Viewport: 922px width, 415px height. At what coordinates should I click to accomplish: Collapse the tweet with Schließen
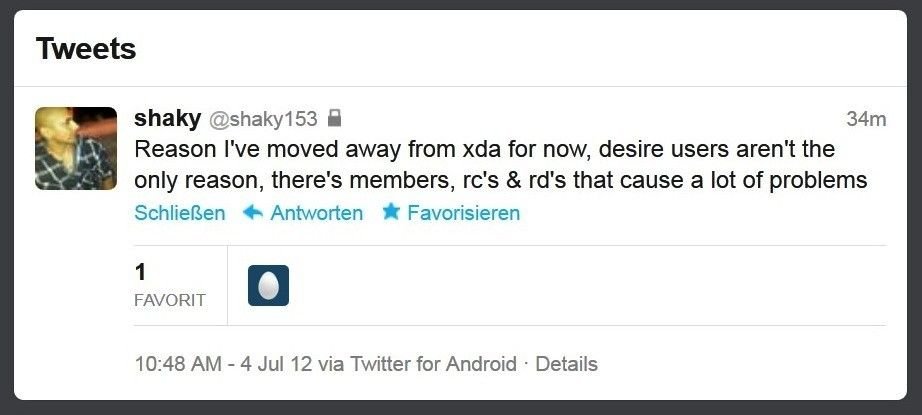tap(180, 213)
